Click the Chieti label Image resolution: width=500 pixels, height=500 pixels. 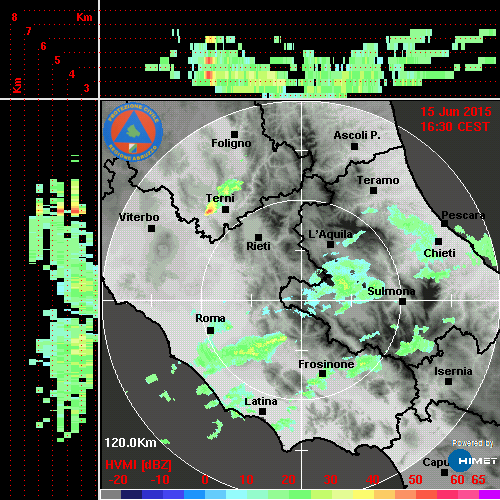pos(439,253)
